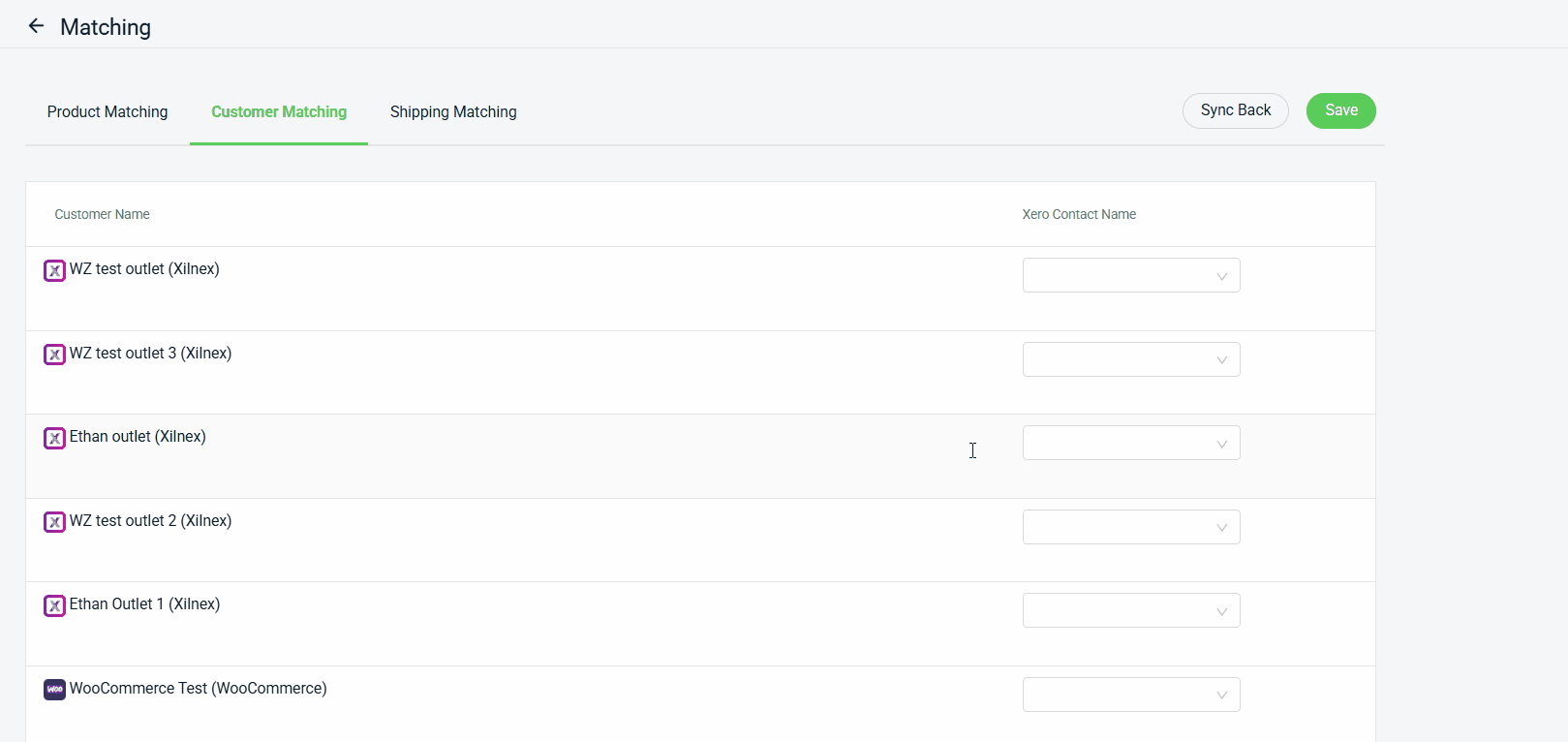Click the Xero Contact Name column header

point(1079,215)
